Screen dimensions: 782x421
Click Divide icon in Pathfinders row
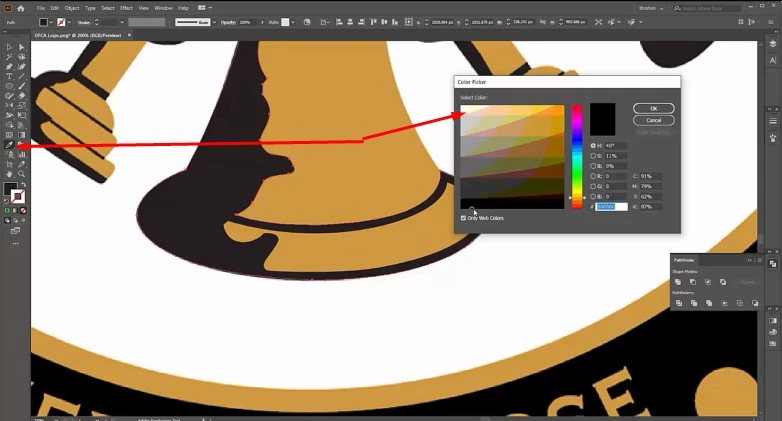[x=679, y=303]
